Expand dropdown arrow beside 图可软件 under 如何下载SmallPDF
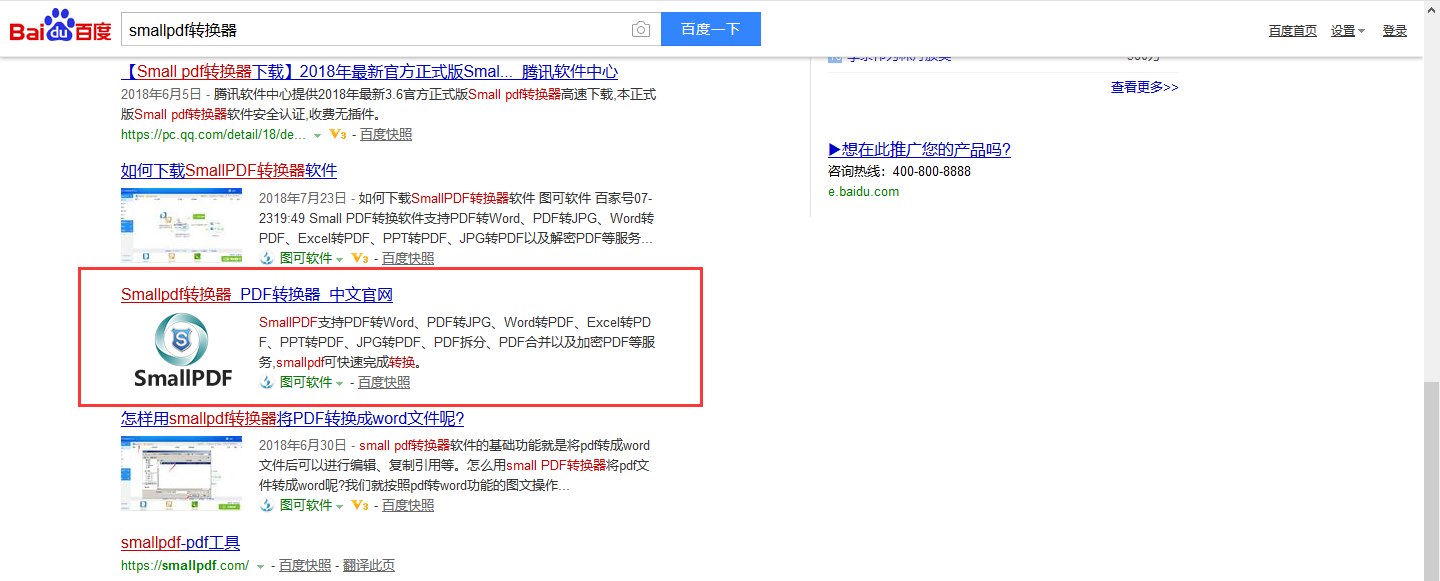The height and width of the screenshot is (581, 1440). (340, 259)
